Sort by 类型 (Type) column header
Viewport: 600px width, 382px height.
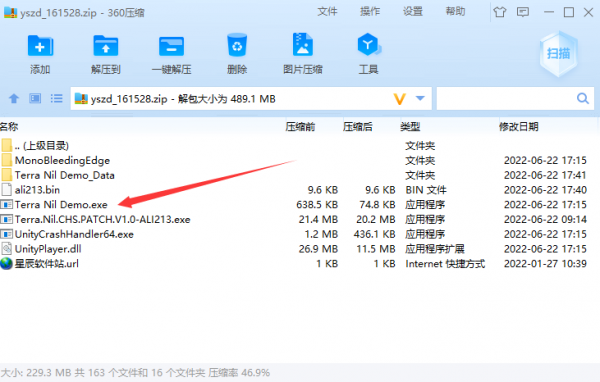(410, 127)
